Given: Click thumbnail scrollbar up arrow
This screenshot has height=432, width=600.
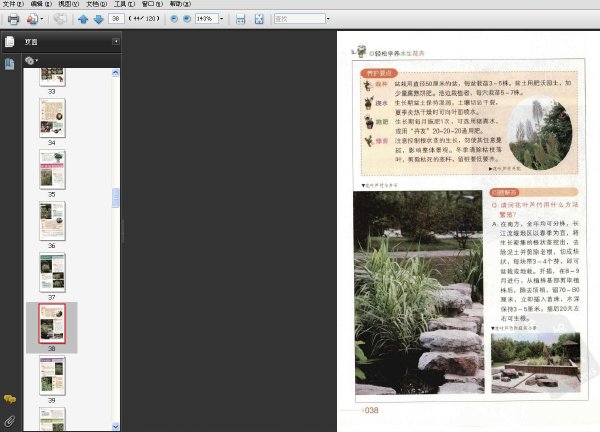Looking at the screenshot, I should (116, 72).
